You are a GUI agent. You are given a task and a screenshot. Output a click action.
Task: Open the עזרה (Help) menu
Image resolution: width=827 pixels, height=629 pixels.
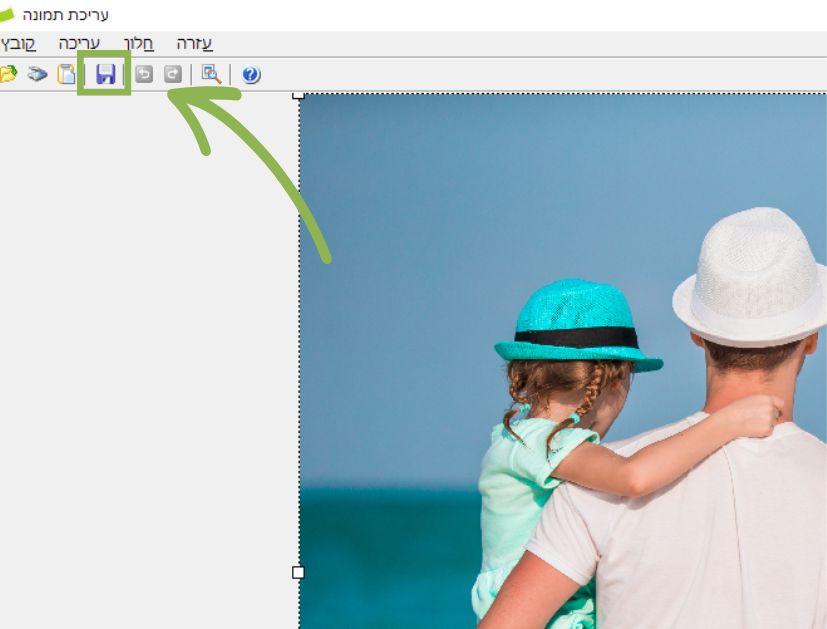194,44
